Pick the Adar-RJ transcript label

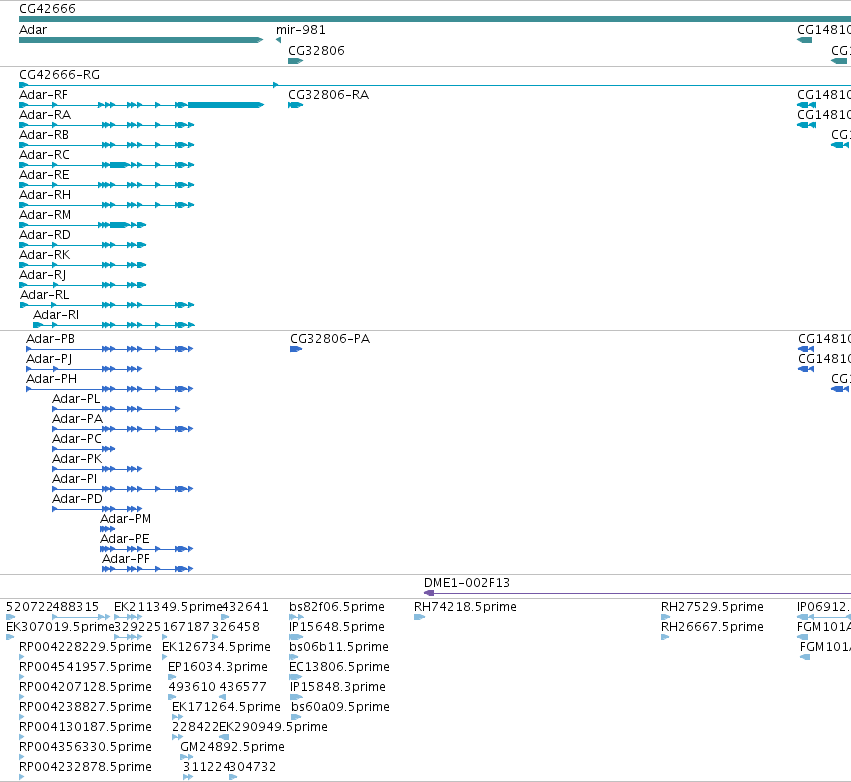click(x=43, y=275)
